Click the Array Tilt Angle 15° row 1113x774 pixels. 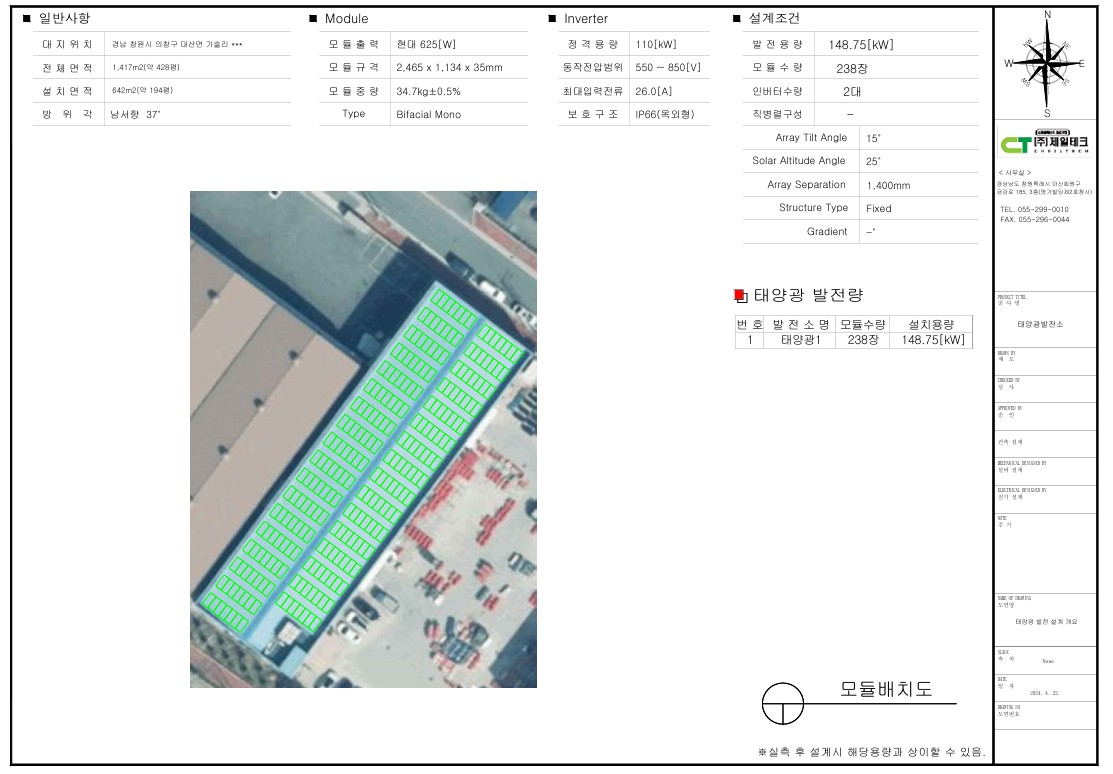860,138
